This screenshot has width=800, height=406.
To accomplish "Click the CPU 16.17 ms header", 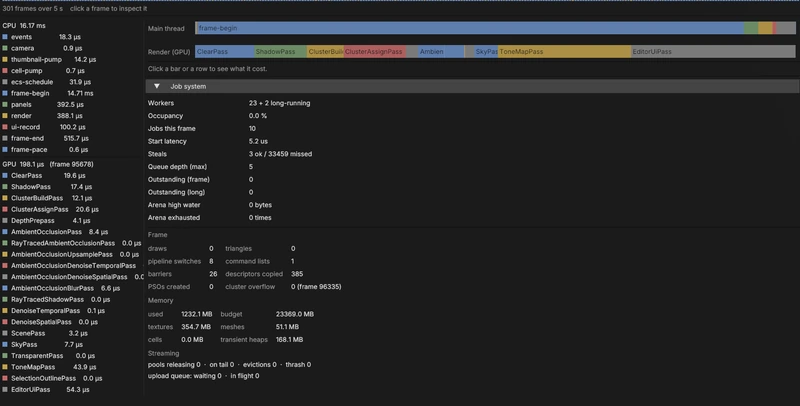I will [x=24, y=25].
